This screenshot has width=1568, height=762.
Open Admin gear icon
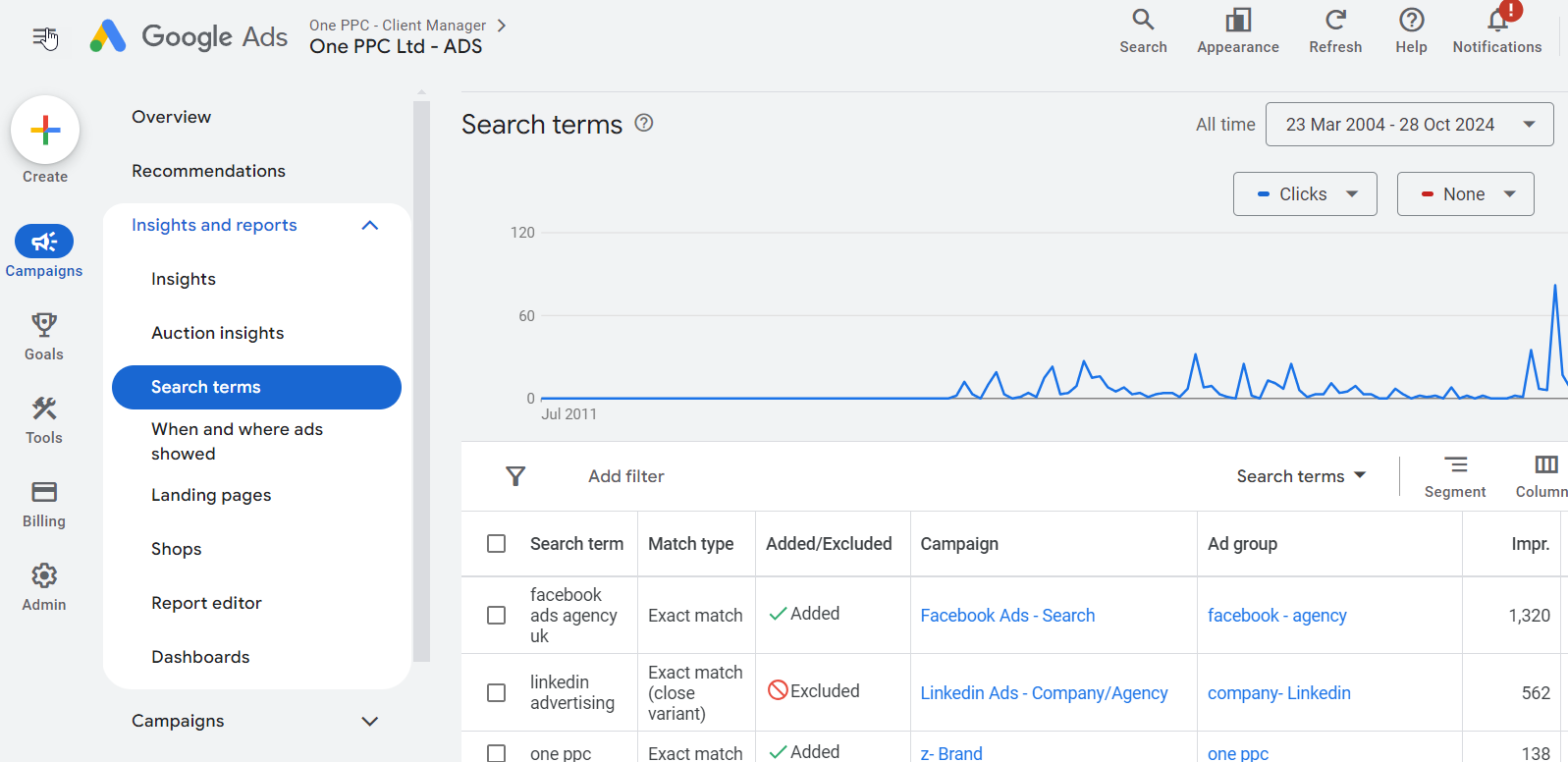pyautogui.click(x=44, y=575)
